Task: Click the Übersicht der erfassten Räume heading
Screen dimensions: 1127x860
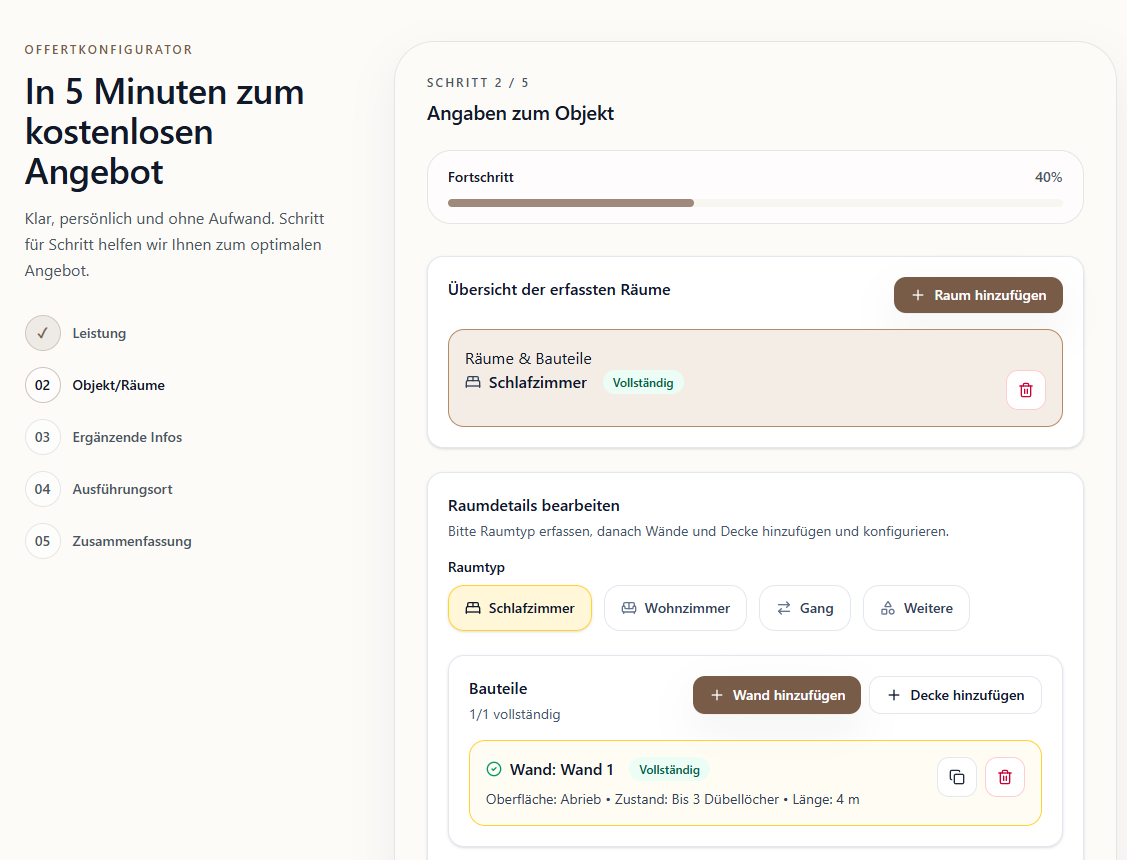Action: tap(559, 290)
